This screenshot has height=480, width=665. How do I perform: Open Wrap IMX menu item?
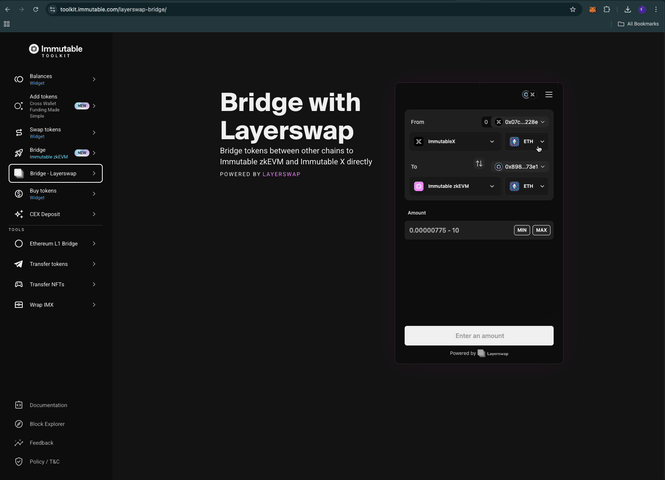click(x=56, y=305)
